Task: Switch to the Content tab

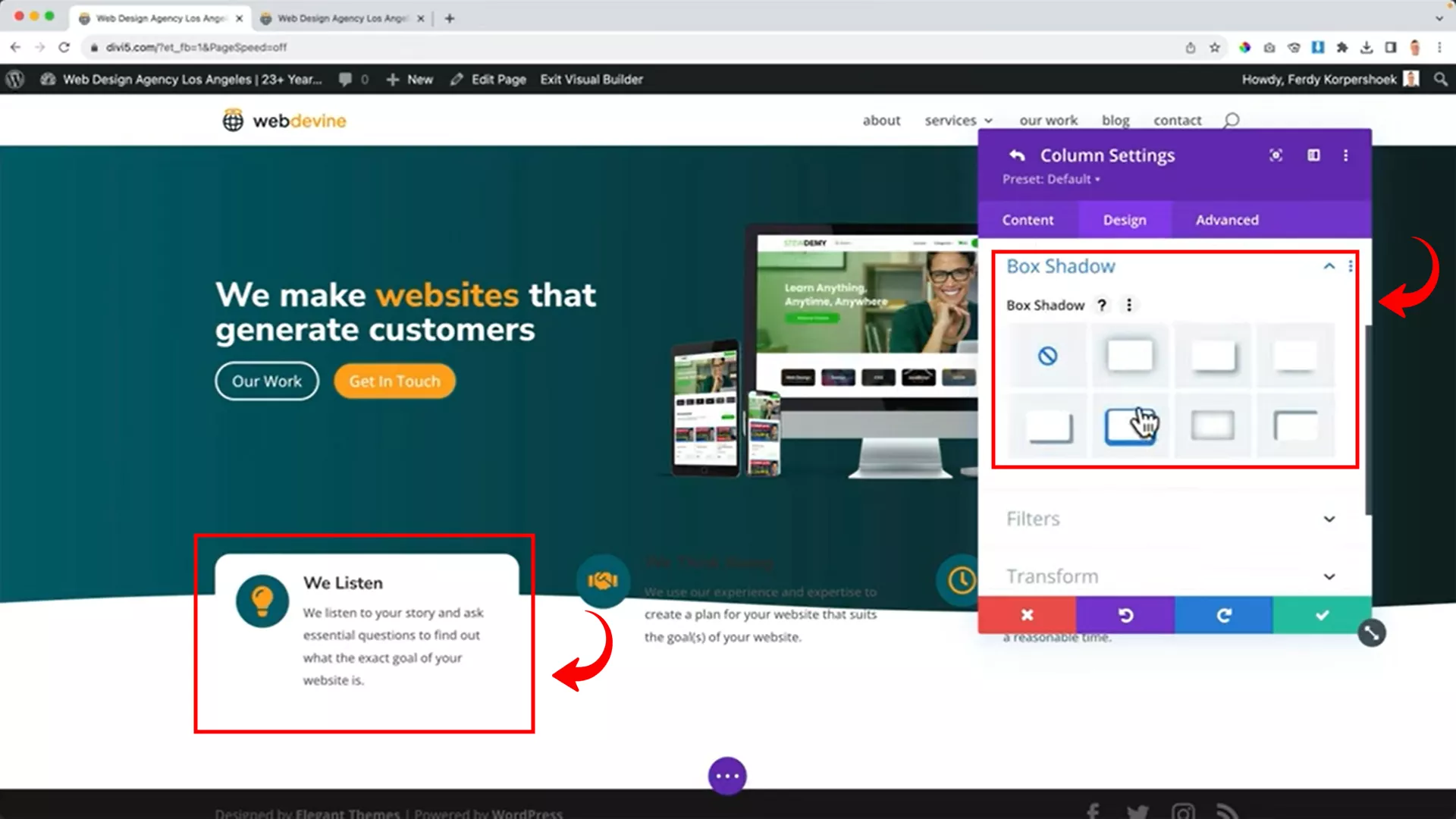Action: click(1028, 220)
